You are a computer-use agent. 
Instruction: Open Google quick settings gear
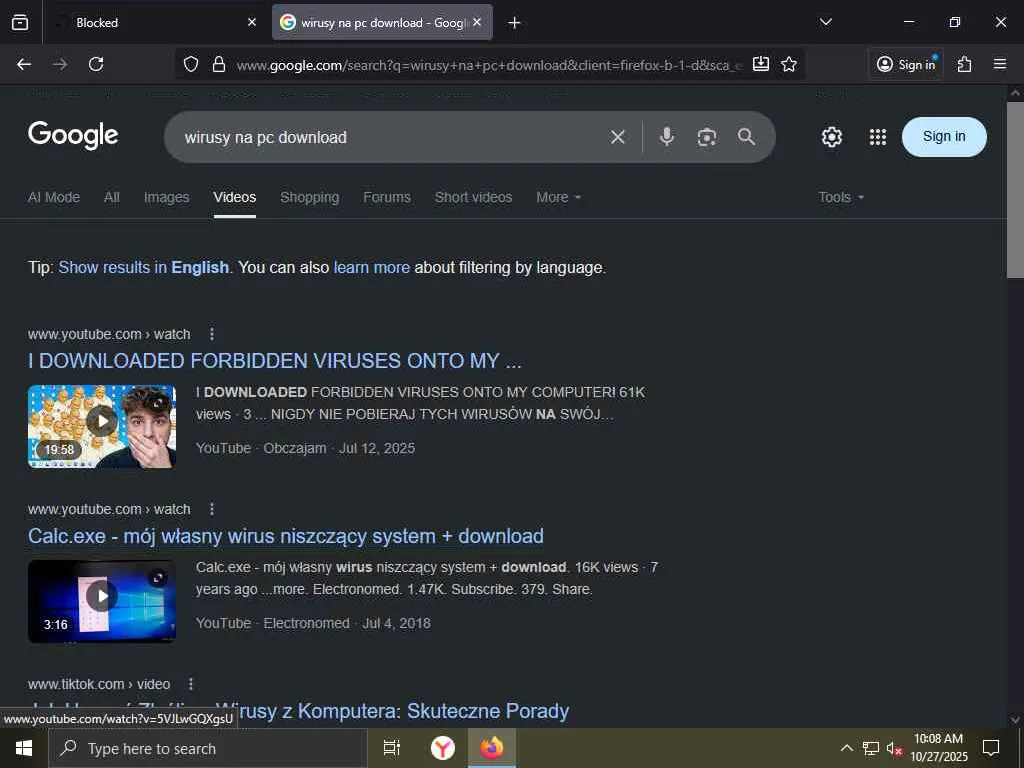831,137
